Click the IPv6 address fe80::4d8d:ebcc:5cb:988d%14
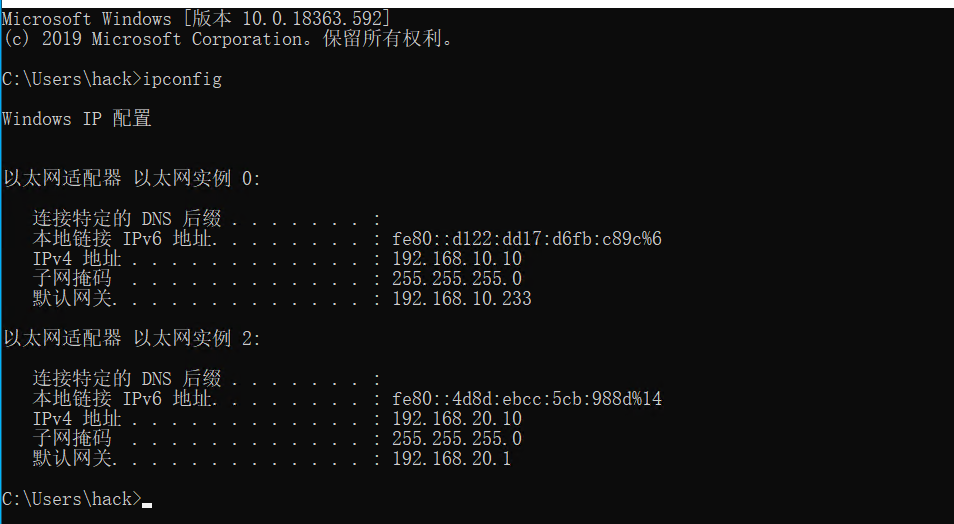Image resolution: width=954 pixels, height=524 pixels. pos(527,399)
